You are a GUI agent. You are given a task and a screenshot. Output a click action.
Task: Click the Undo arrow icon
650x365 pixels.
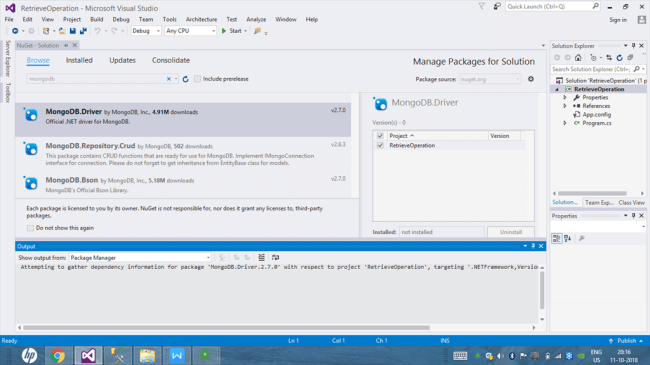[97, 31]
